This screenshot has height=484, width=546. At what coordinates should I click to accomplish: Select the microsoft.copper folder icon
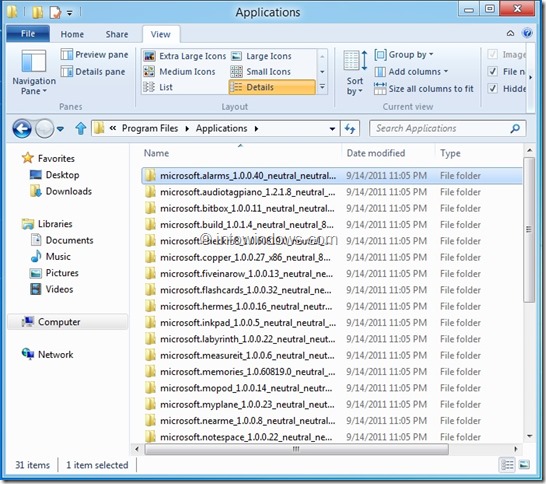click(x=150, y=258)
